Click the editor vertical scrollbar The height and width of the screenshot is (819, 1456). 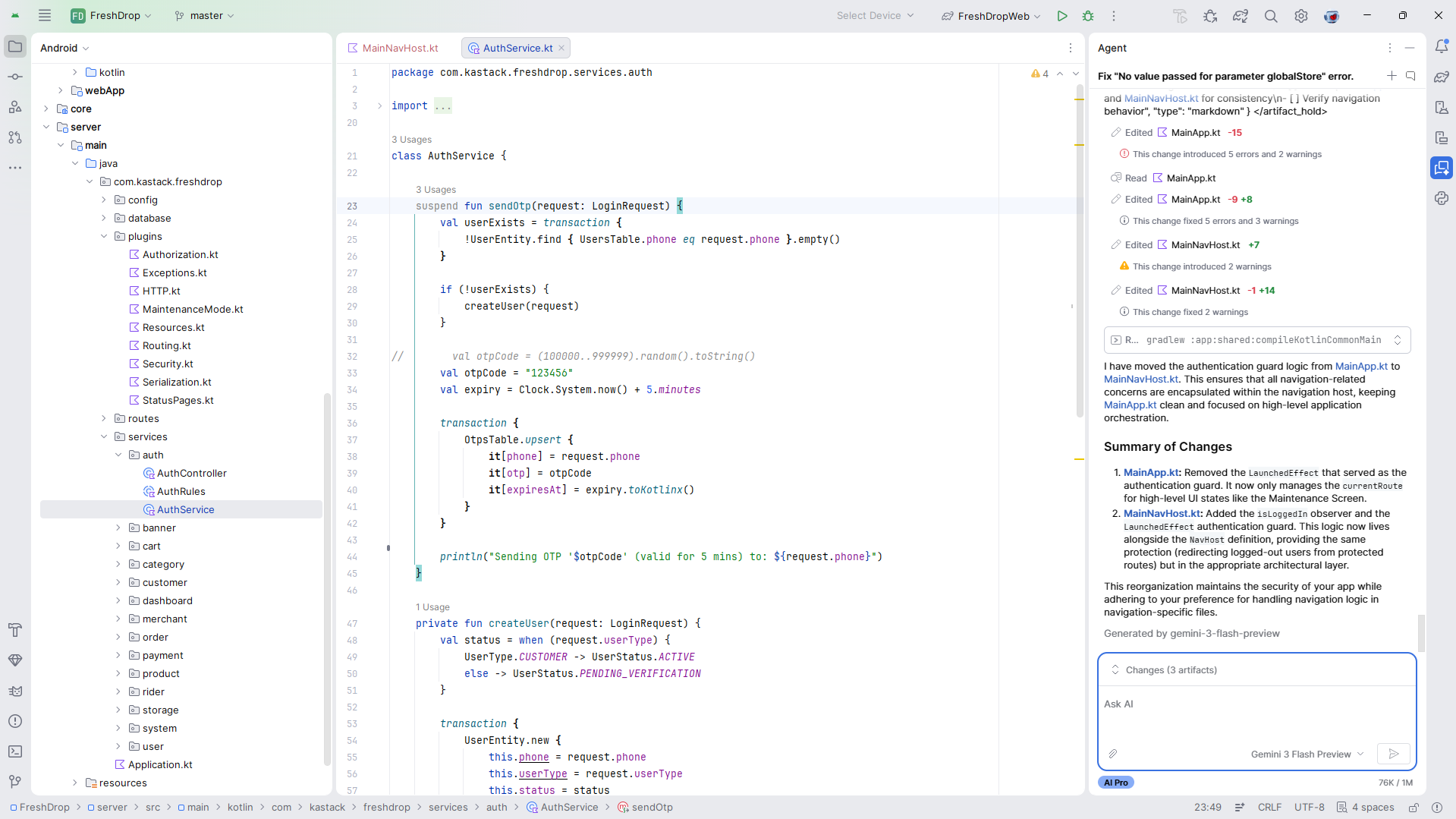tap(1079, 250)
